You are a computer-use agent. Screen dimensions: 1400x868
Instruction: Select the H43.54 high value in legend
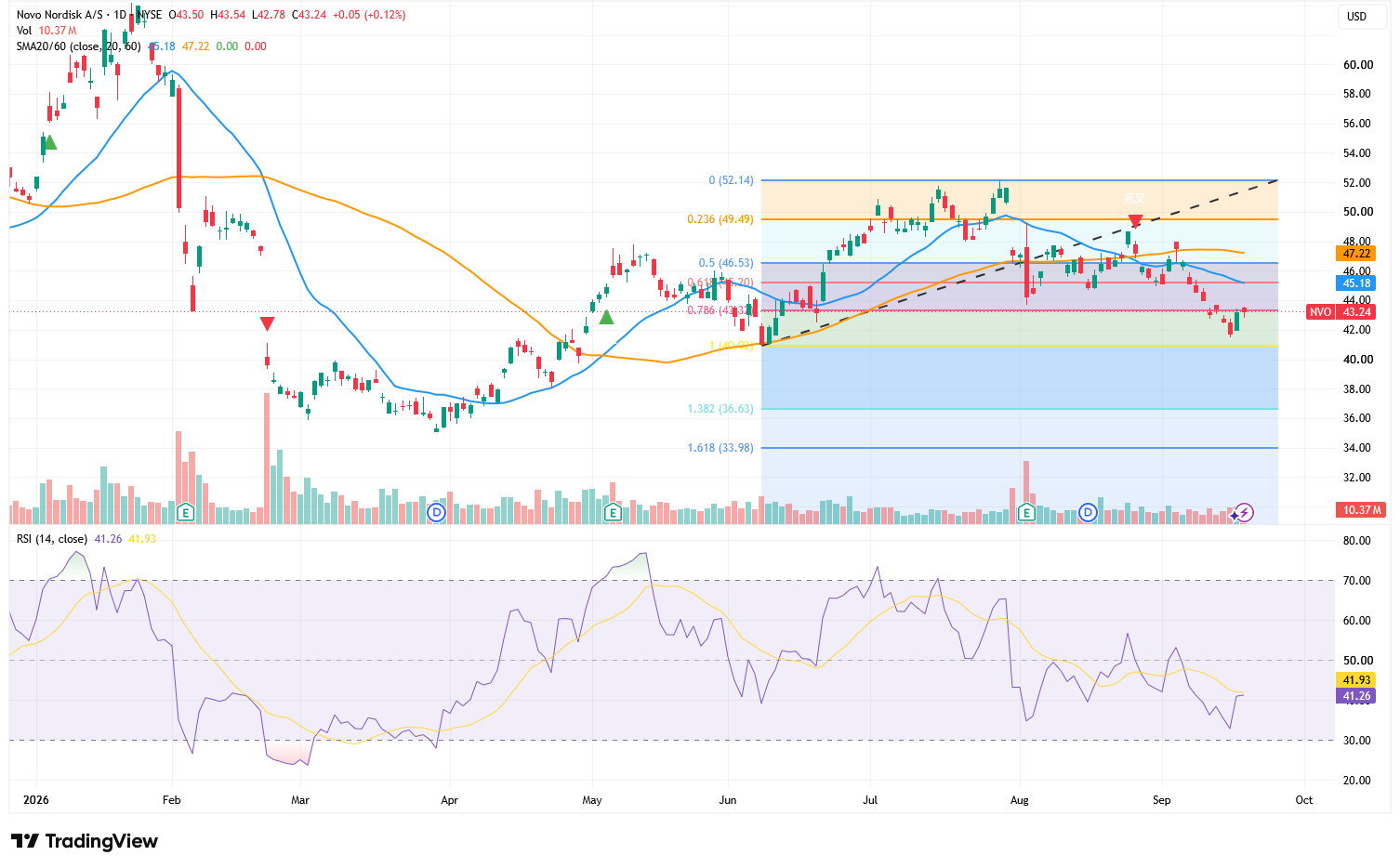[229, 15]
